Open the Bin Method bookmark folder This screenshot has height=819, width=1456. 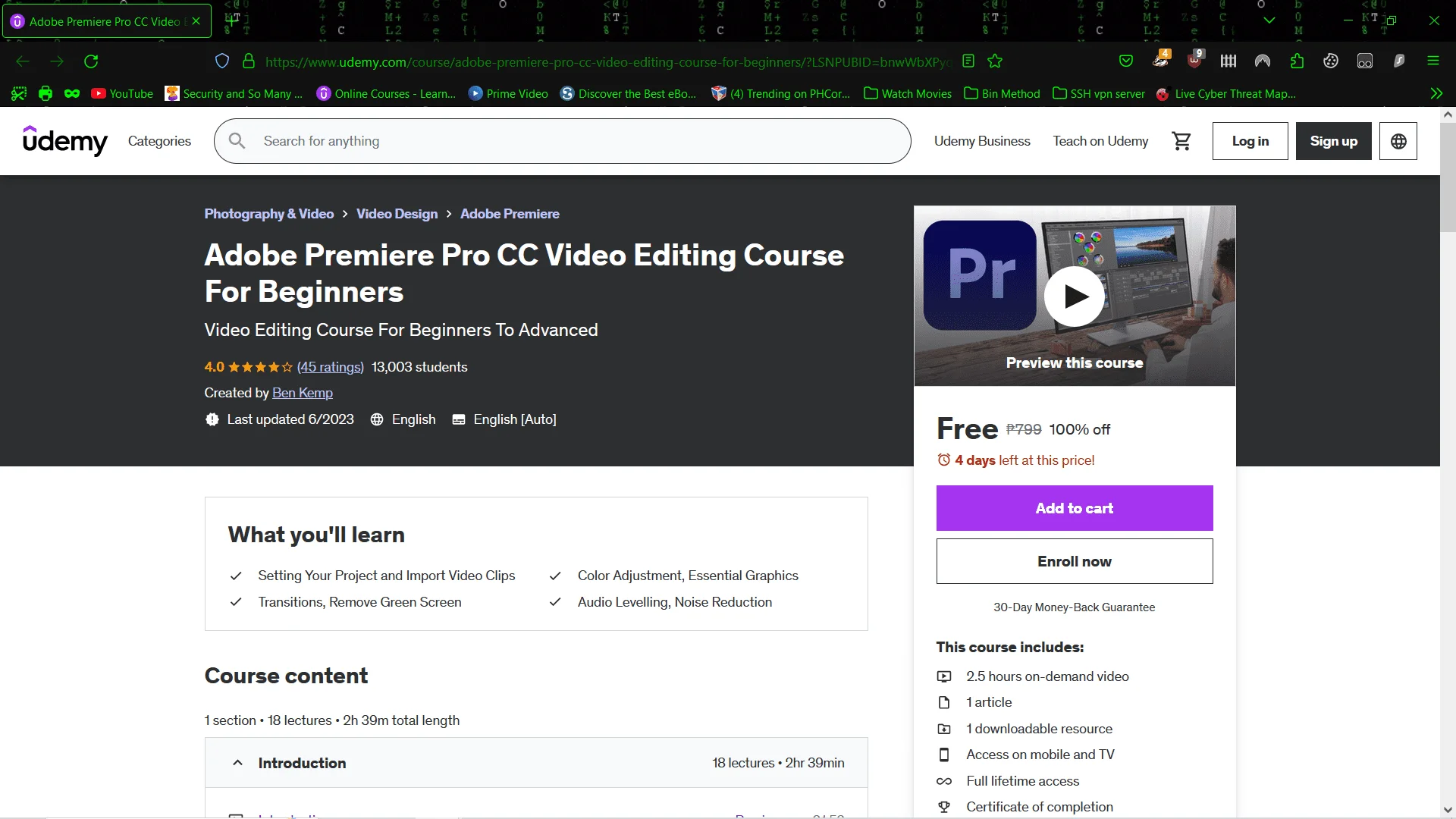(x=1002, y=94)
